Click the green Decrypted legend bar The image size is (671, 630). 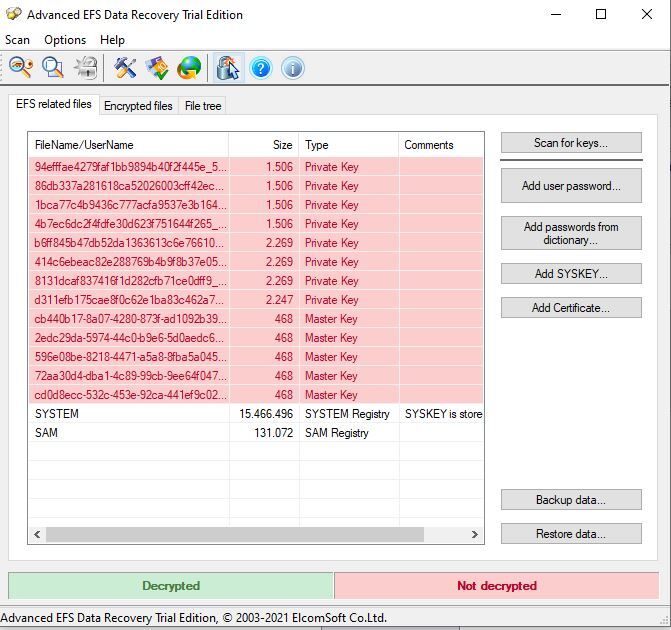pos(171,585)
